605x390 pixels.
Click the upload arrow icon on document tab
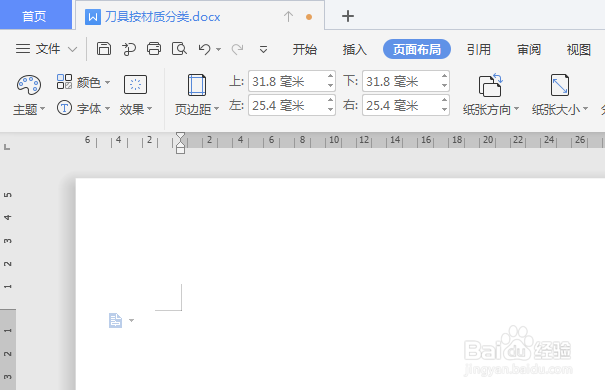[x=288, y=16]
